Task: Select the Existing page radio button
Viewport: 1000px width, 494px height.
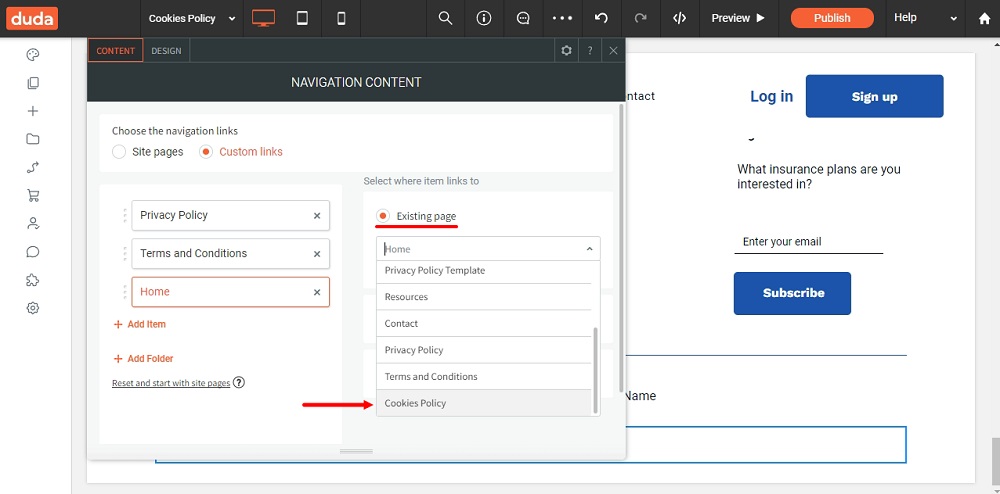Action: tap(383, 216)
